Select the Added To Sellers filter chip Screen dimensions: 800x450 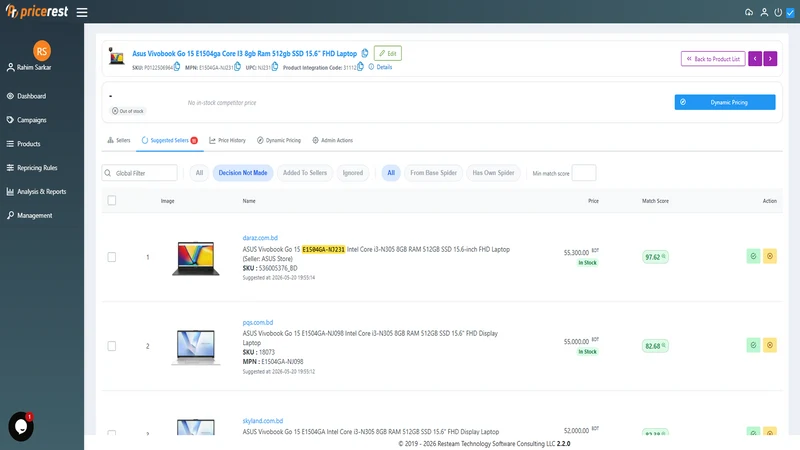click(x=305, y=173)
